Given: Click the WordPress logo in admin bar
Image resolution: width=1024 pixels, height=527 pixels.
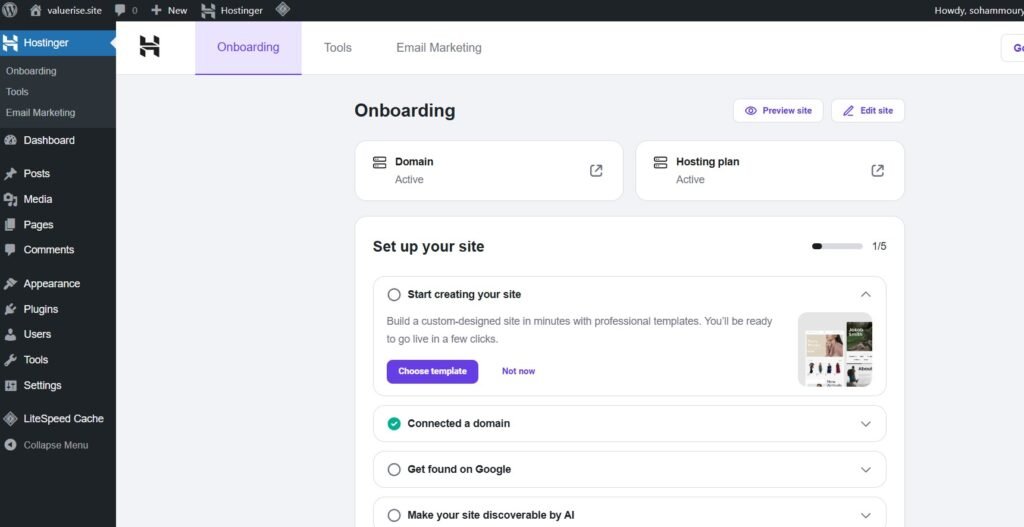Looking at the screenshot, I should [10, 10].
